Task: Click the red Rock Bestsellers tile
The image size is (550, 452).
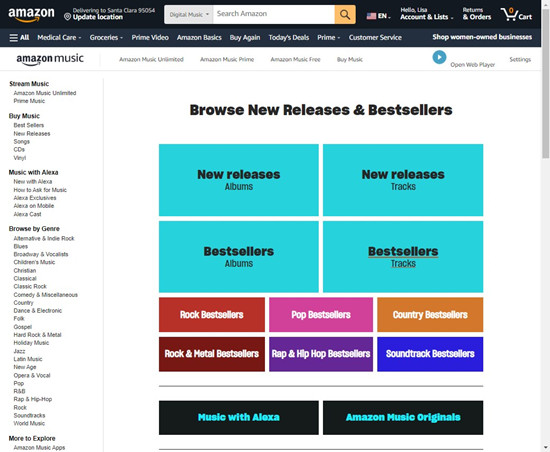Action: click(x=212, y=315)
